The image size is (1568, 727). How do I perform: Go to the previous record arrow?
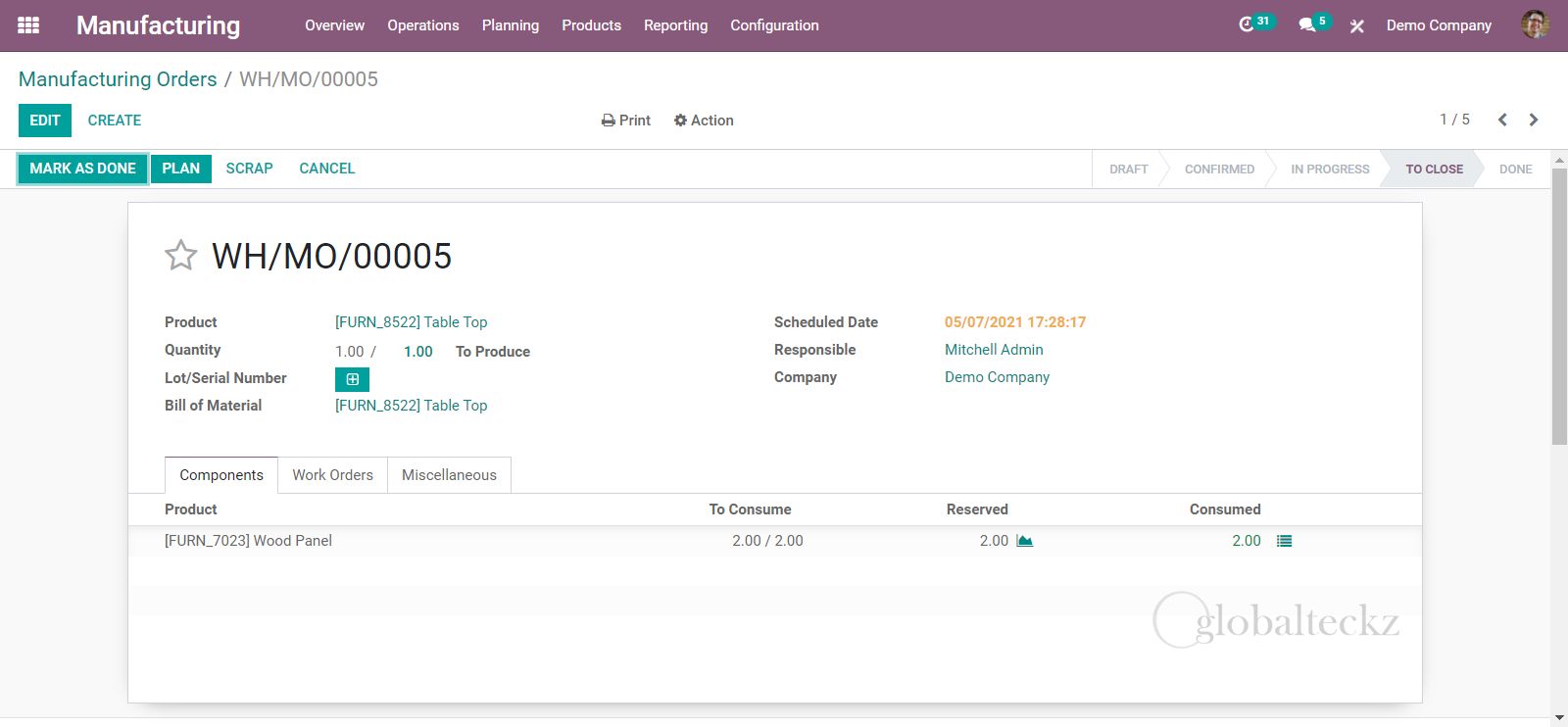pos(1502,120)
